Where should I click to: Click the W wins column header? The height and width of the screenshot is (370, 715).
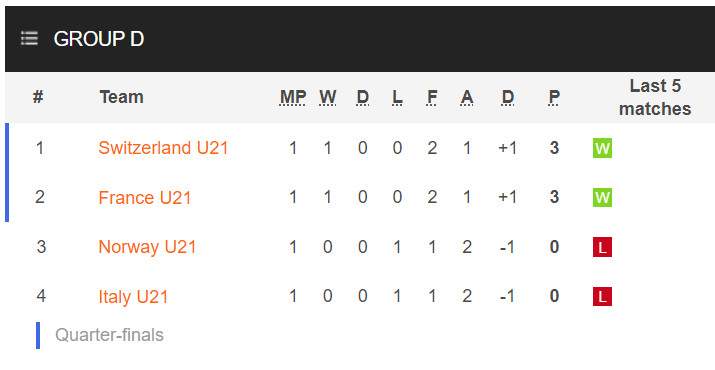pyautogui.click(x=327, y=97)
